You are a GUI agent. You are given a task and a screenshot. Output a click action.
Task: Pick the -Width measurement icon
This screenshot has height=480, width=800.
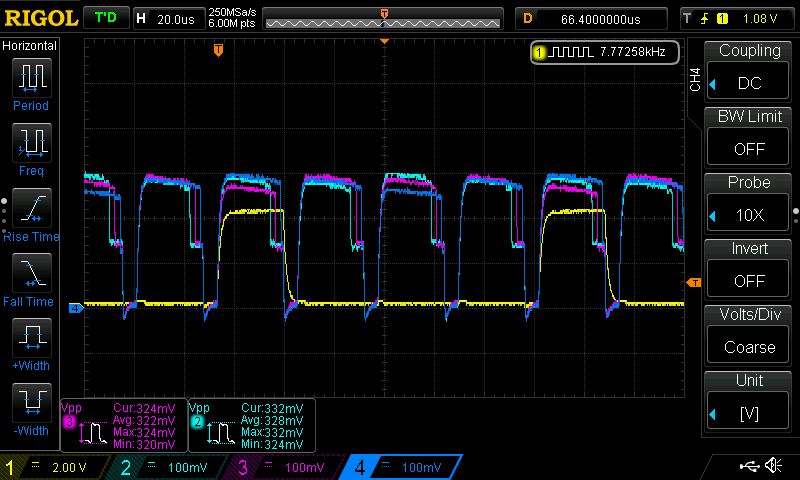[x=34, y=403]
